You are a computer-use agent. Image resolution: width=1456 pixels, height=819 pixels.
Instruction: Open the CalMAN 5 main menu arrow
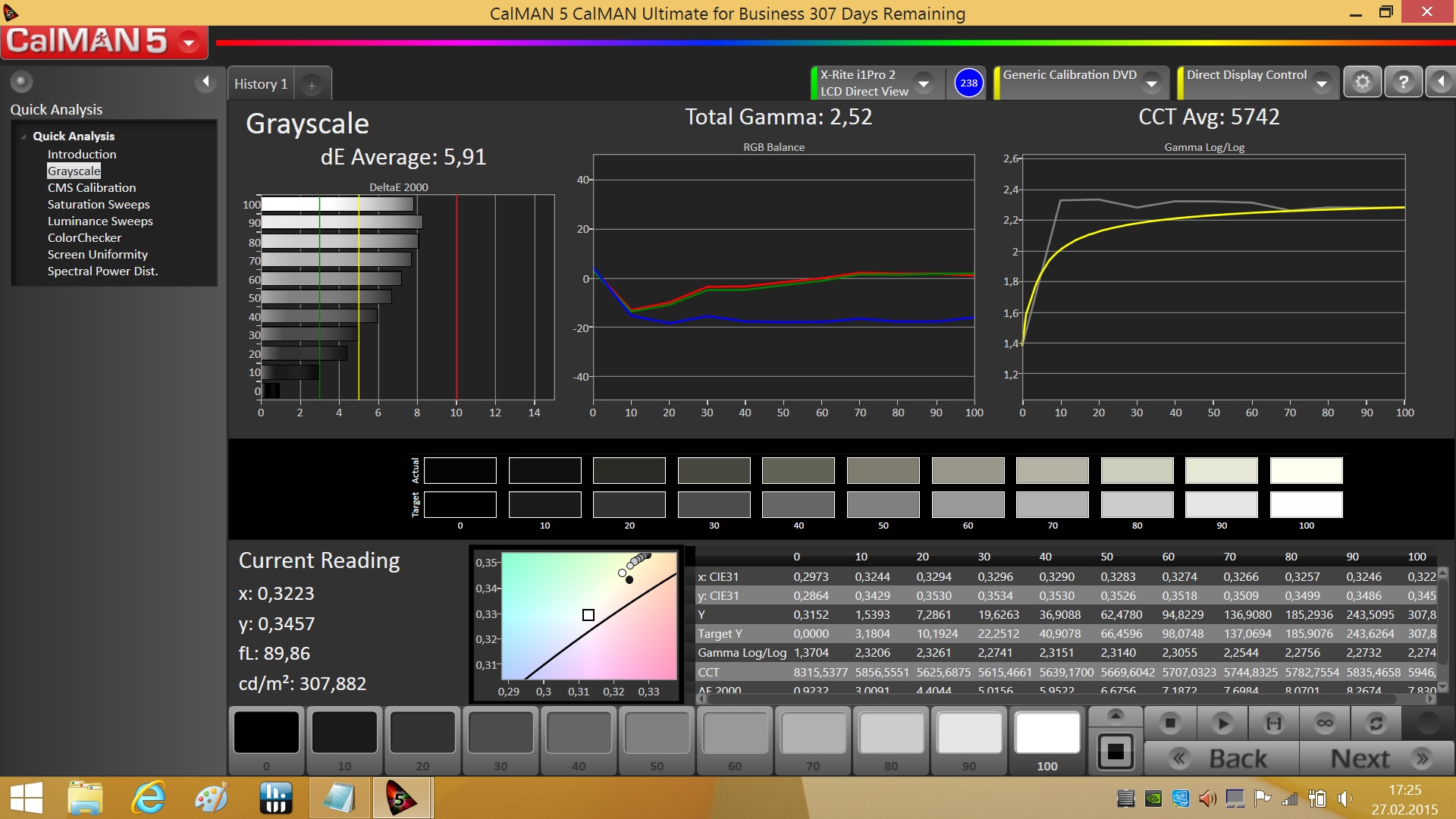coord(189,42)
